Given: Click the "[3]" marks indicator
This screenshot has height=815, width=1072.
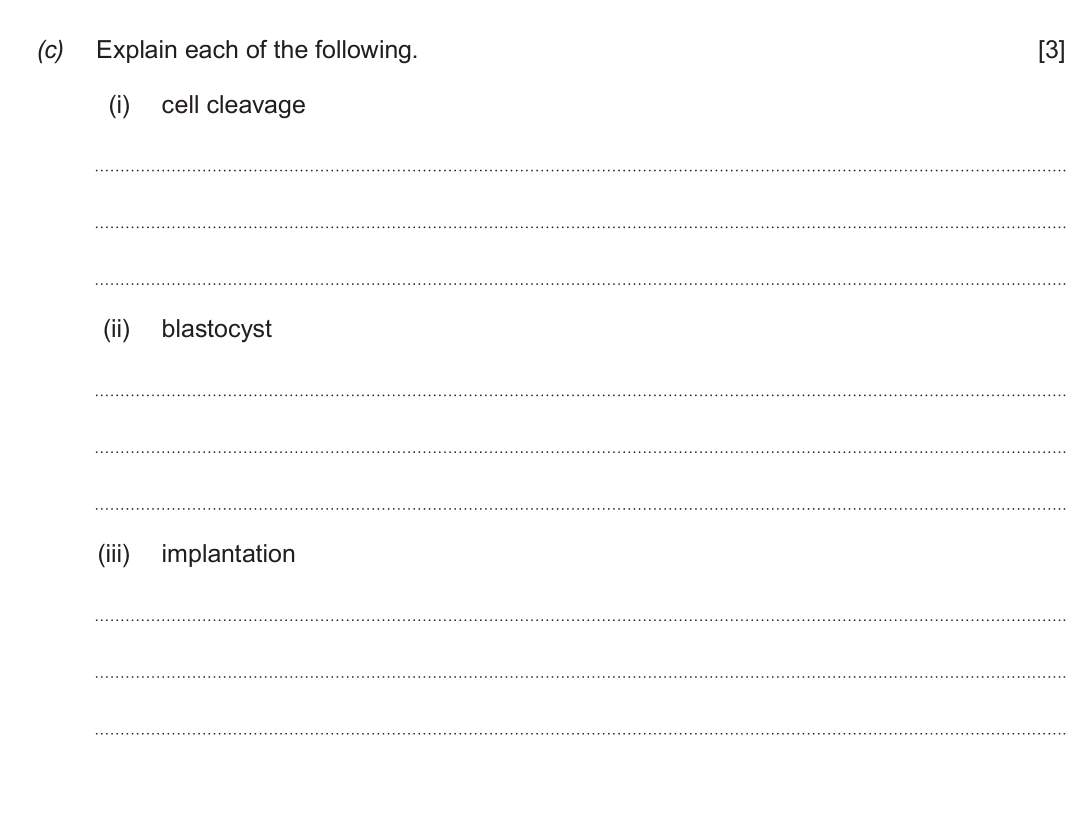Looking at the screenshot, I should point(1051,50).
